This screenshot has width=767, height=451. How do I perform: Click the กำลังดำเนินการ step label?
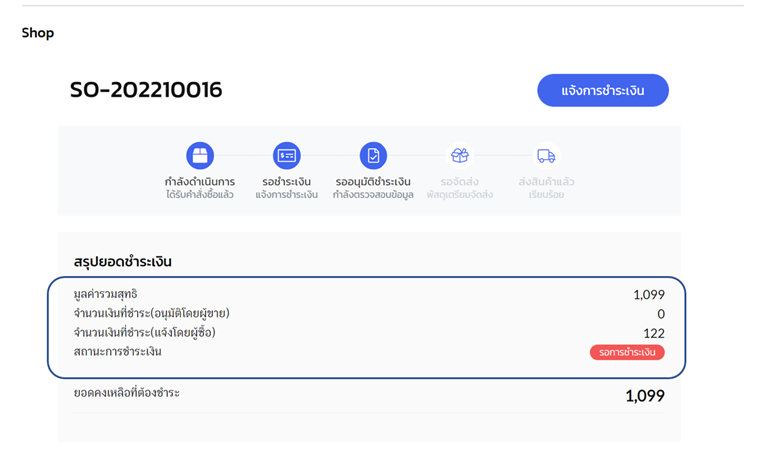pos(200,181)
